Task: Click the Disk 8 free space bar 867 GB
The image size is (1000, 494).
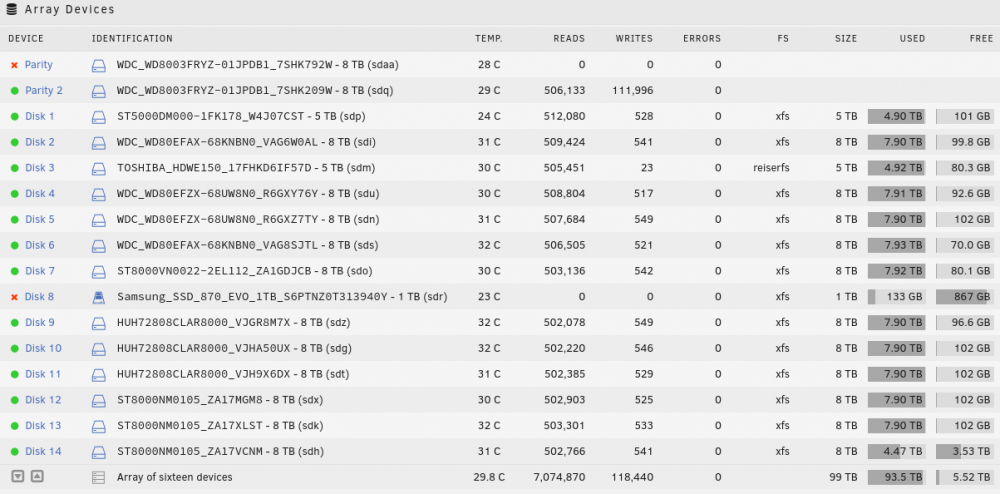Action: 965,297
